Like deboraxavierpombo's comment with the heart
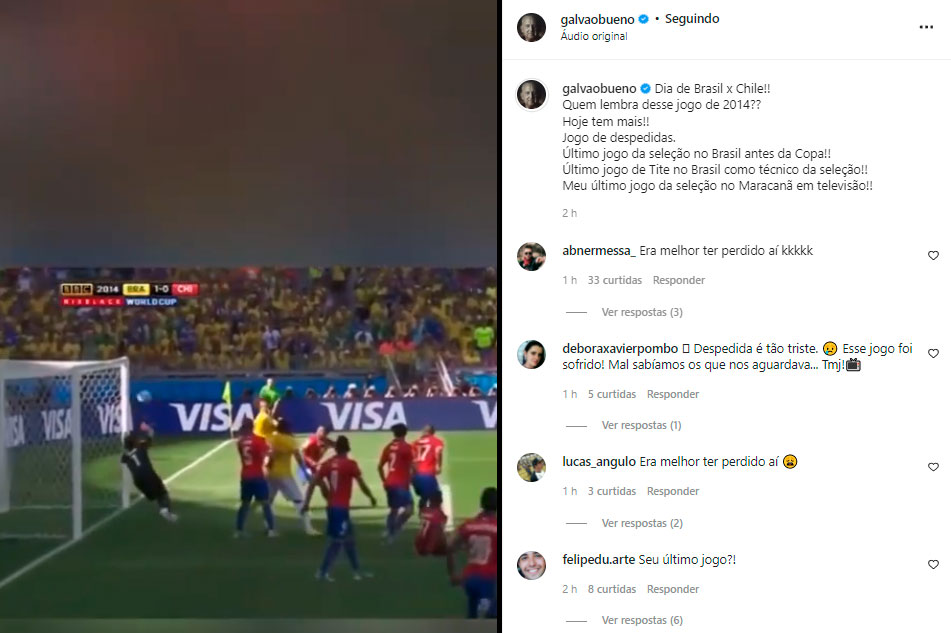Viewport: 951px width, 633px height. point(933,353)
